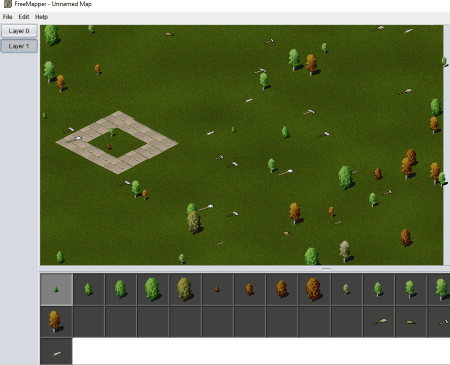Viewport: 450px width, 365px height.
Task: Pick the small light-green trunk tree tile
Action: (x=378, y=289)
